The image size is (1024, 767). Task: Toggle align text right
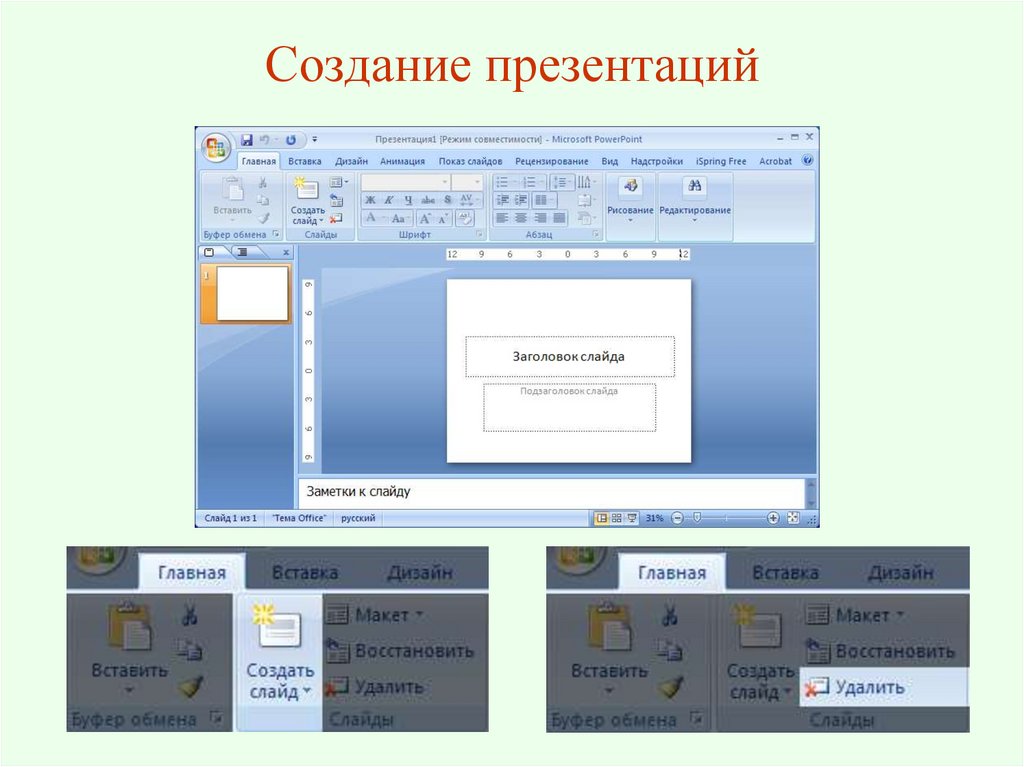click(x=541, y=218)
